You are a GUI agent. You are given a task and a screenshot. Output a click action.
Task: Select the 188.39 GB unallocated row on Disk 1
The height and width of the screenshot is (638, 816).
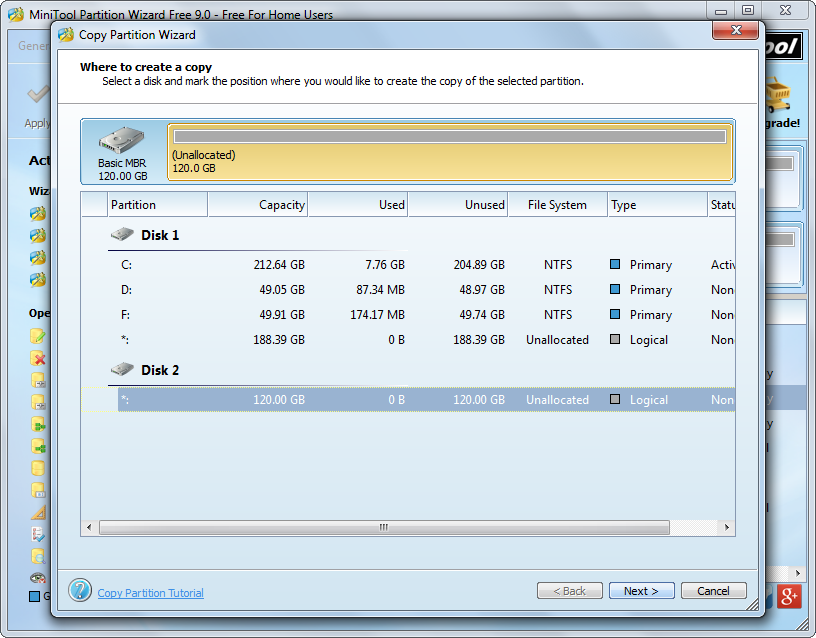pyautogui.click(x=408, y=339)
